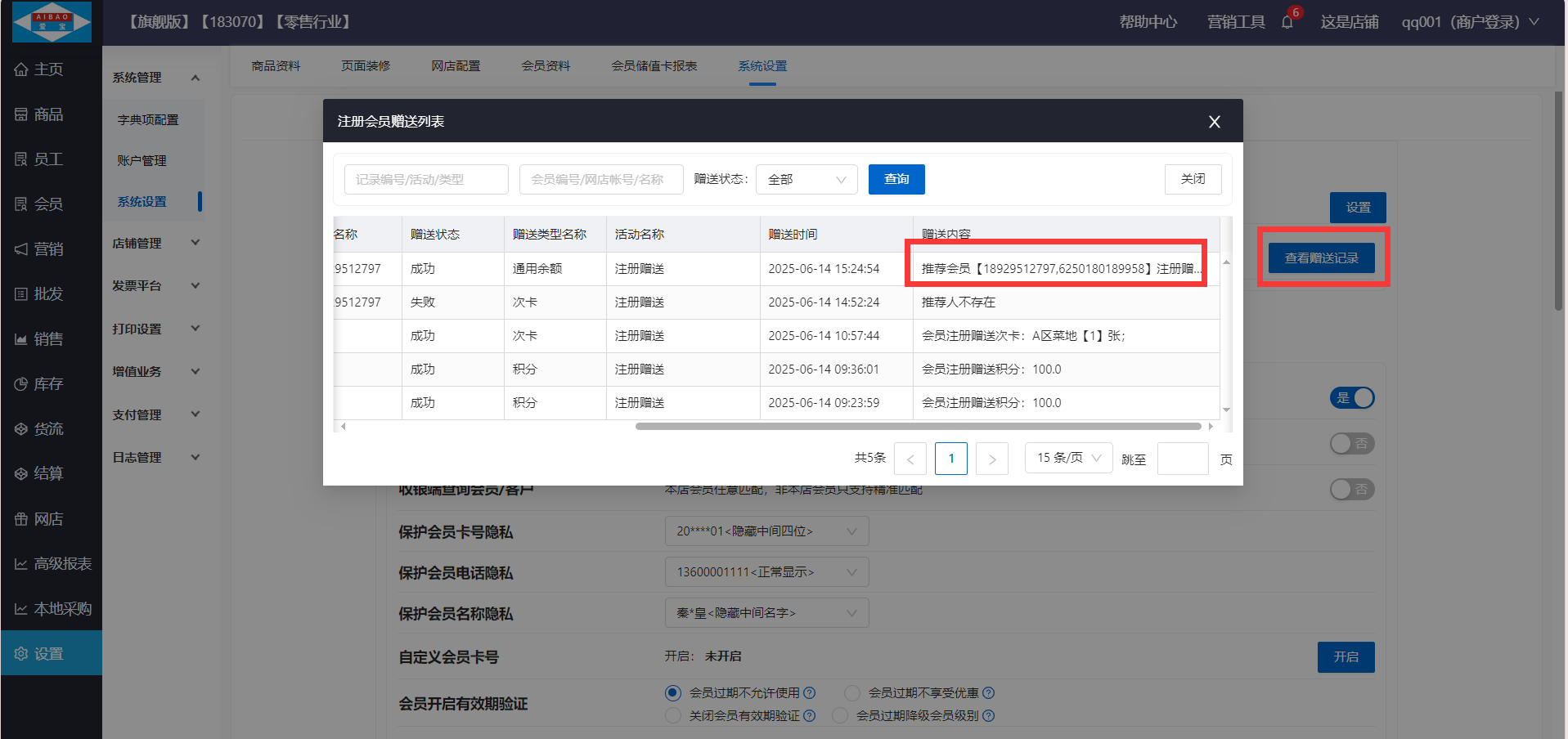The width and height of the screenshot is (1568, 739).
Task: Open the 商品 products sidebar icon
Action: [21, 114]
